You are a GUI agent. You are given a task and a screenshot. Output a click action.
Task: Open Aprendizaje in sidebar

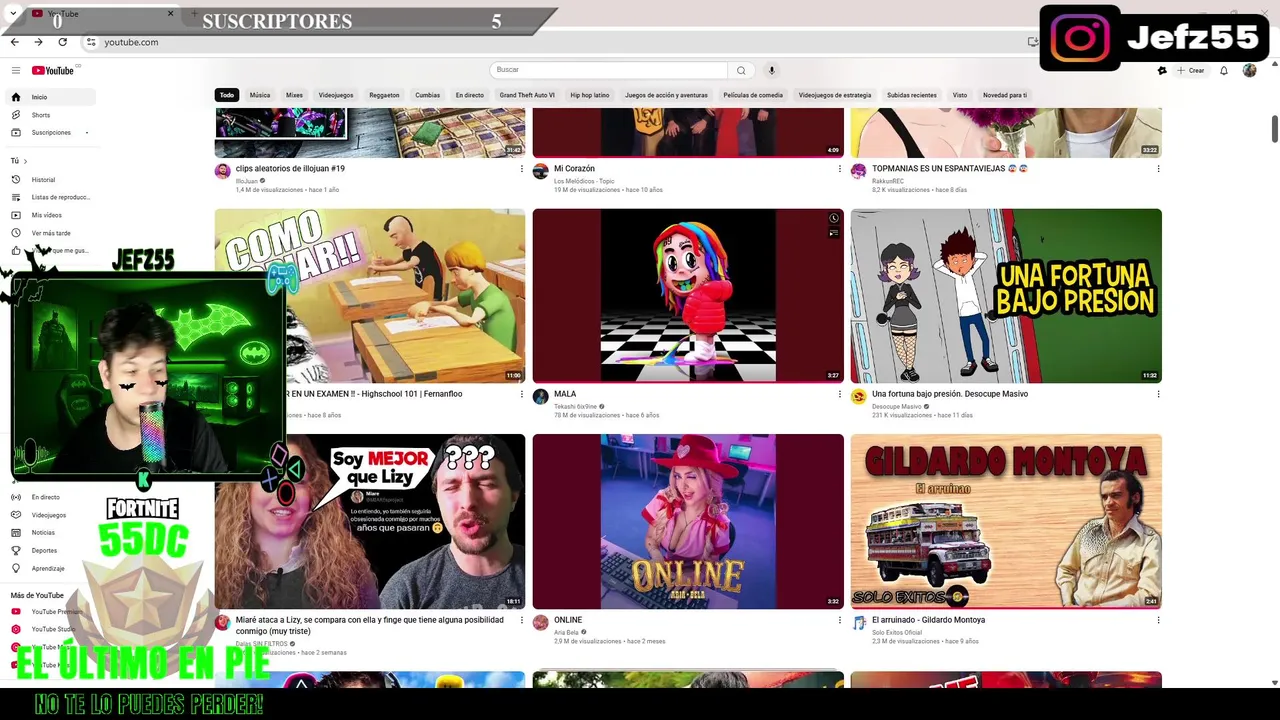point(52,568)
